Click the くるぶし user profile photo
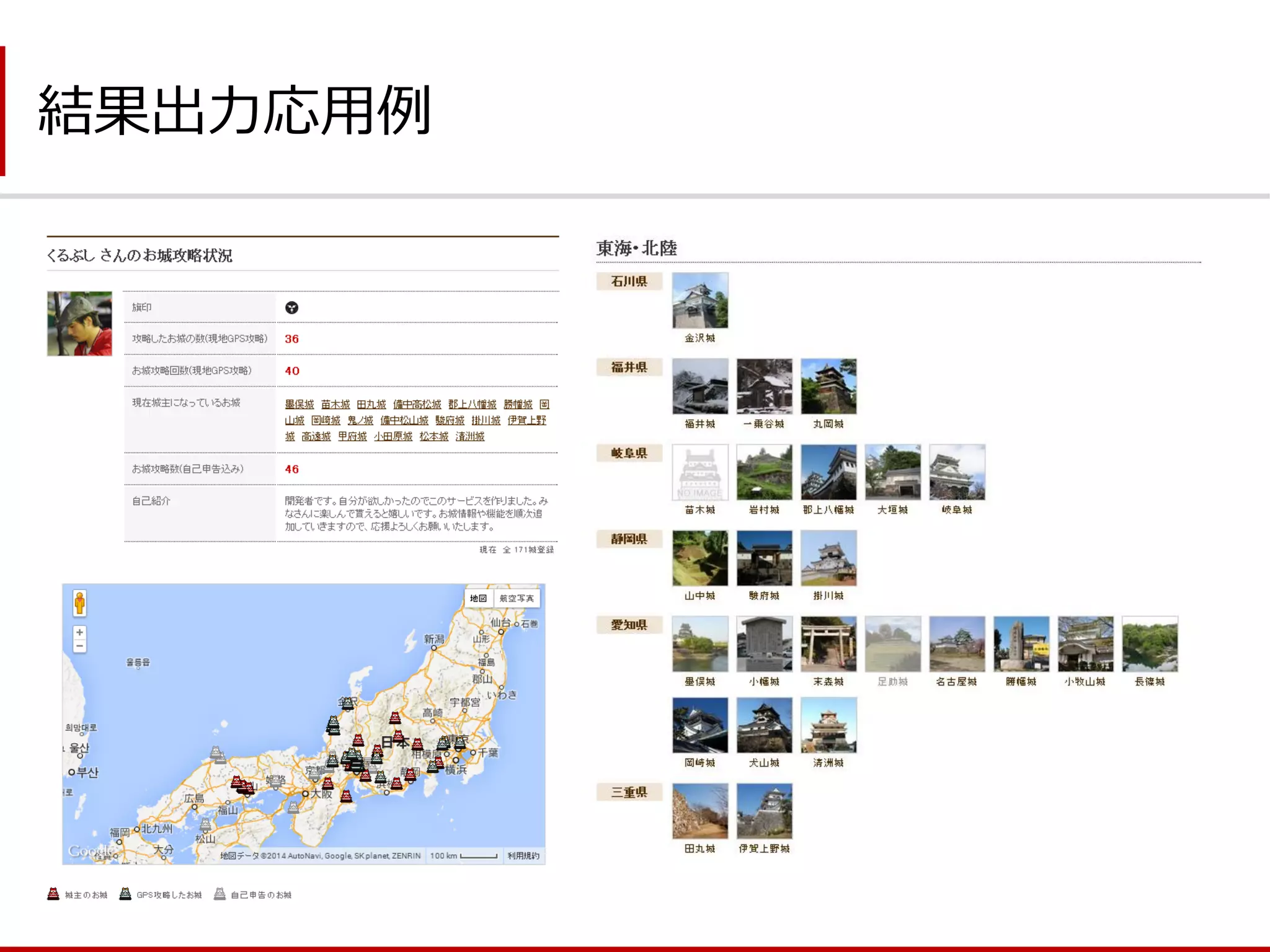The height and width of the screenshot is (952, 1270). tap(79, 324)
